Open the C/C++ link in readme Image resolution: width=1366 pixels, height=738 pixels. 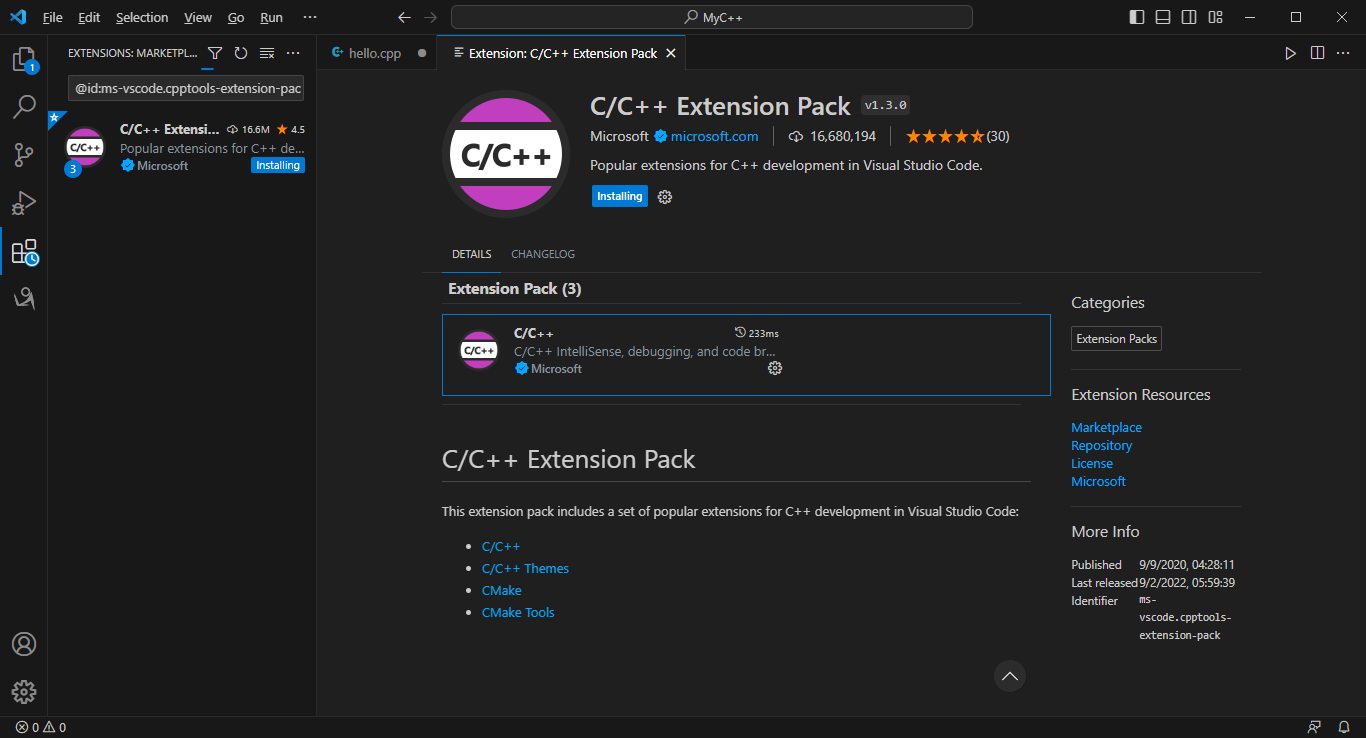[x=501, y=546]
